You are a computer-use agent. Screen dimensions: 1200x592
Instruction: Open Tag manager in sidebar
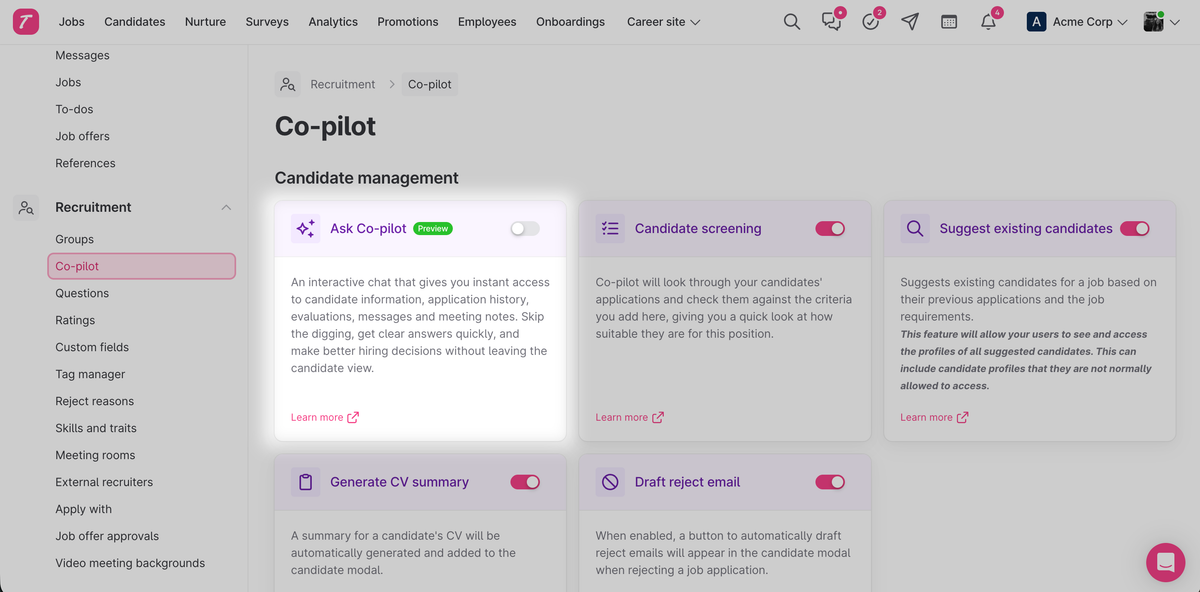click(x=90, y=374)
